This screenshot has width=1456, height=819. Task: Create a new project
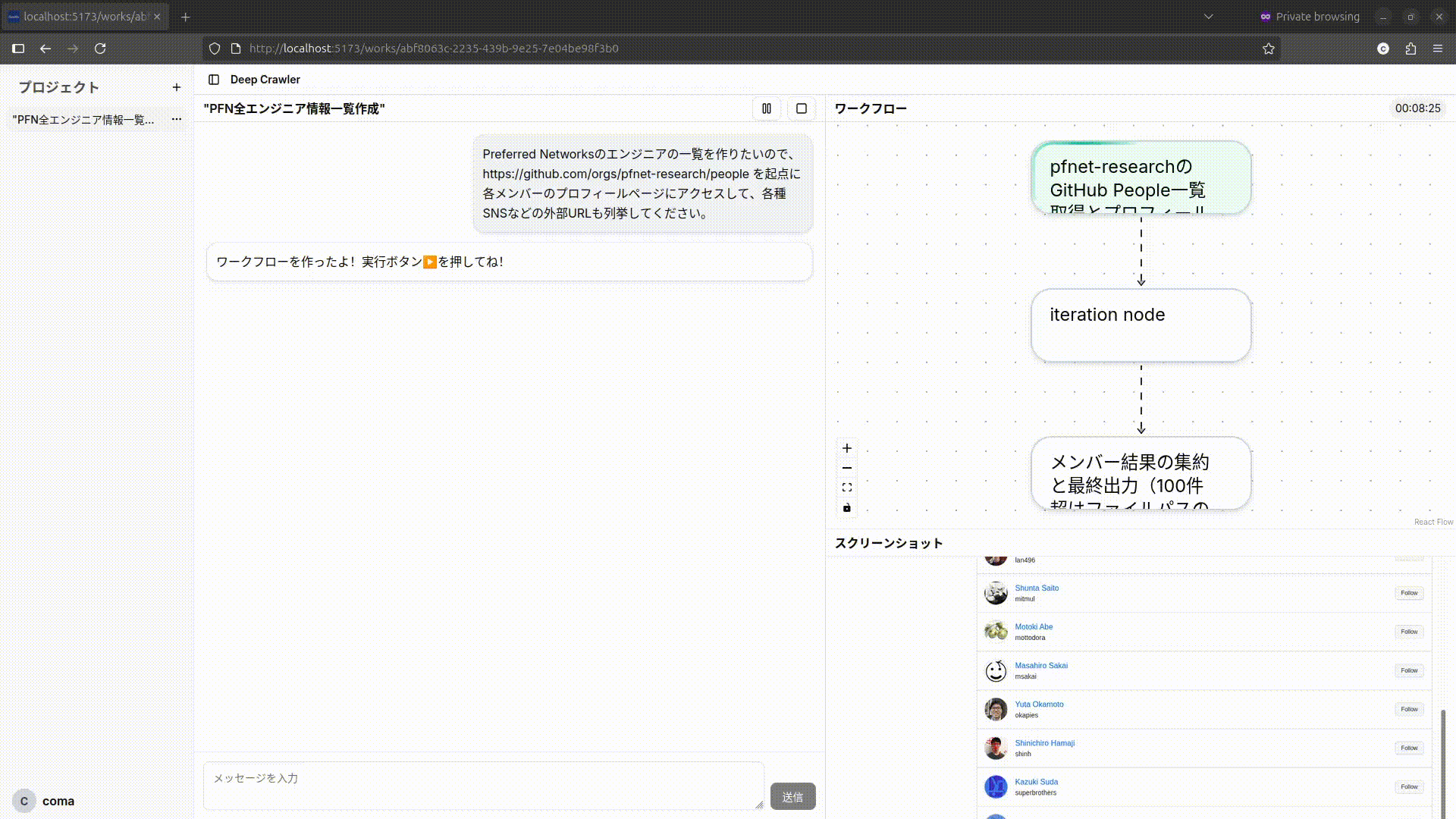(x=177, y=86)
